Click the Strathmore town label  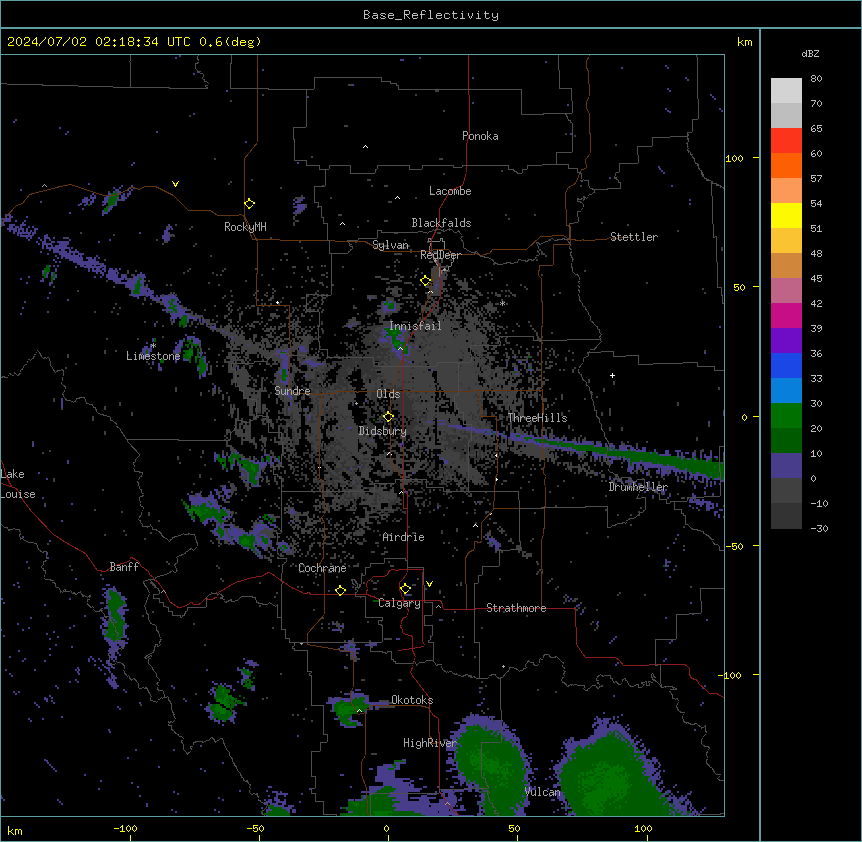tap(516, 608)
